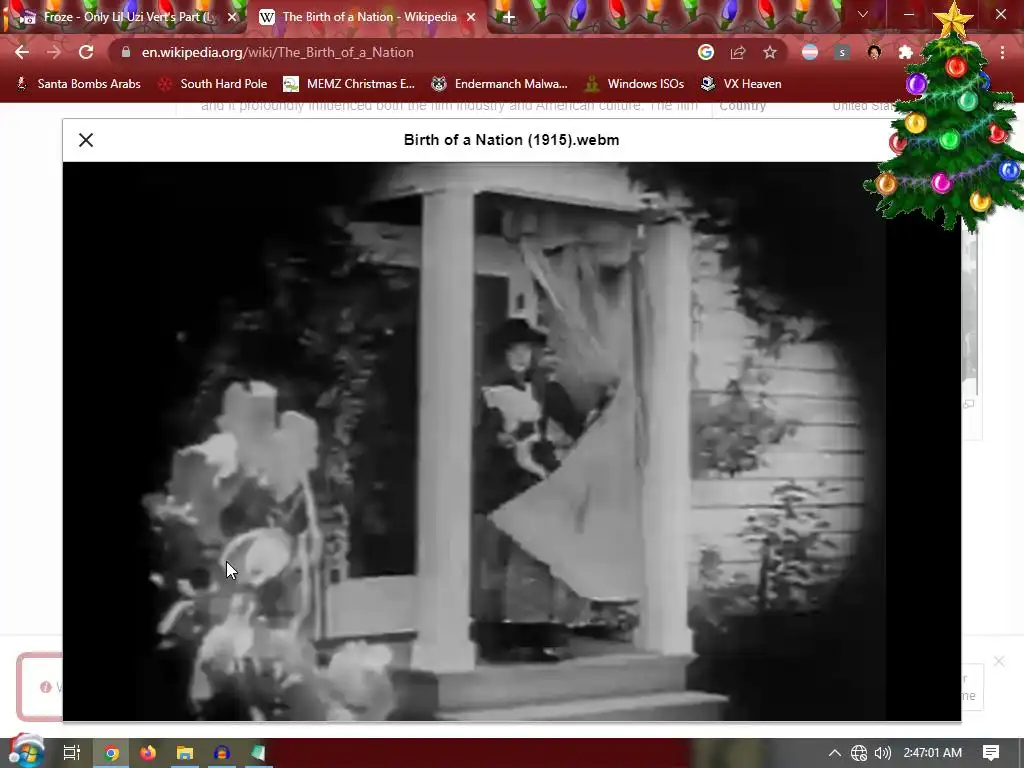This screenshot has height=768, width=1024.
Task: Go back to the previous page
Action: [22, 52]
